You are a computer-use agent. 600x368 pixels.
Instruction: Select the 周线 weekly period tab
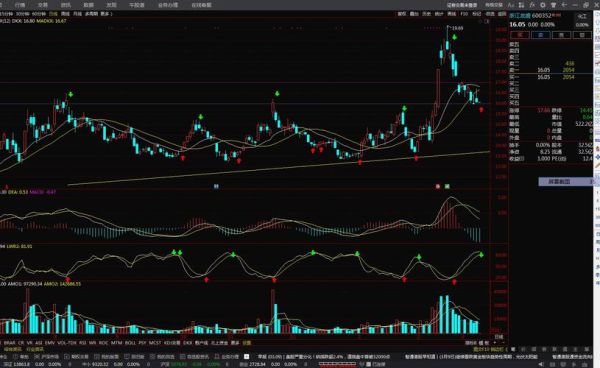(x=65, y=14)
